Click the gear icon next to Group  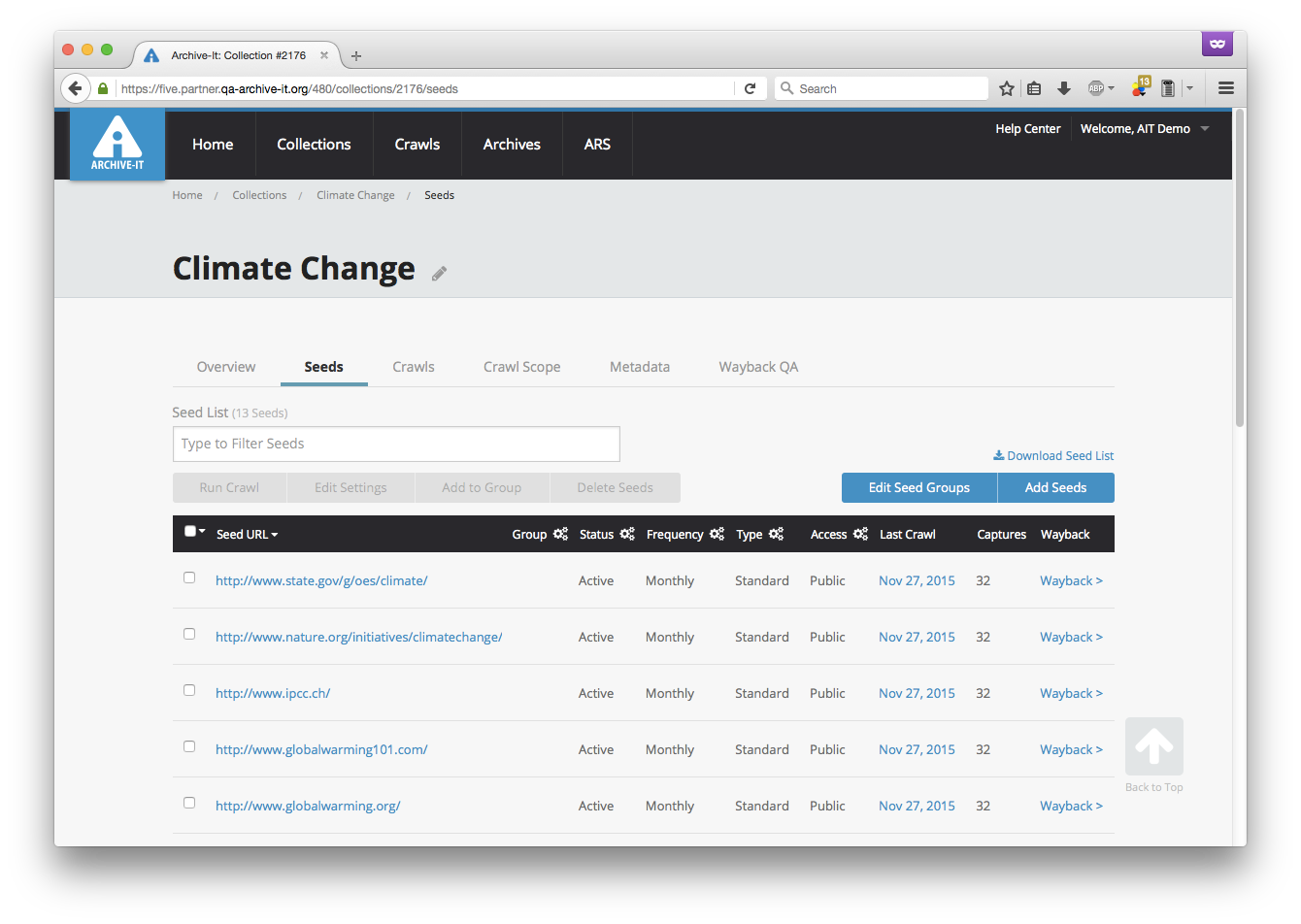[x=560, y=534]
